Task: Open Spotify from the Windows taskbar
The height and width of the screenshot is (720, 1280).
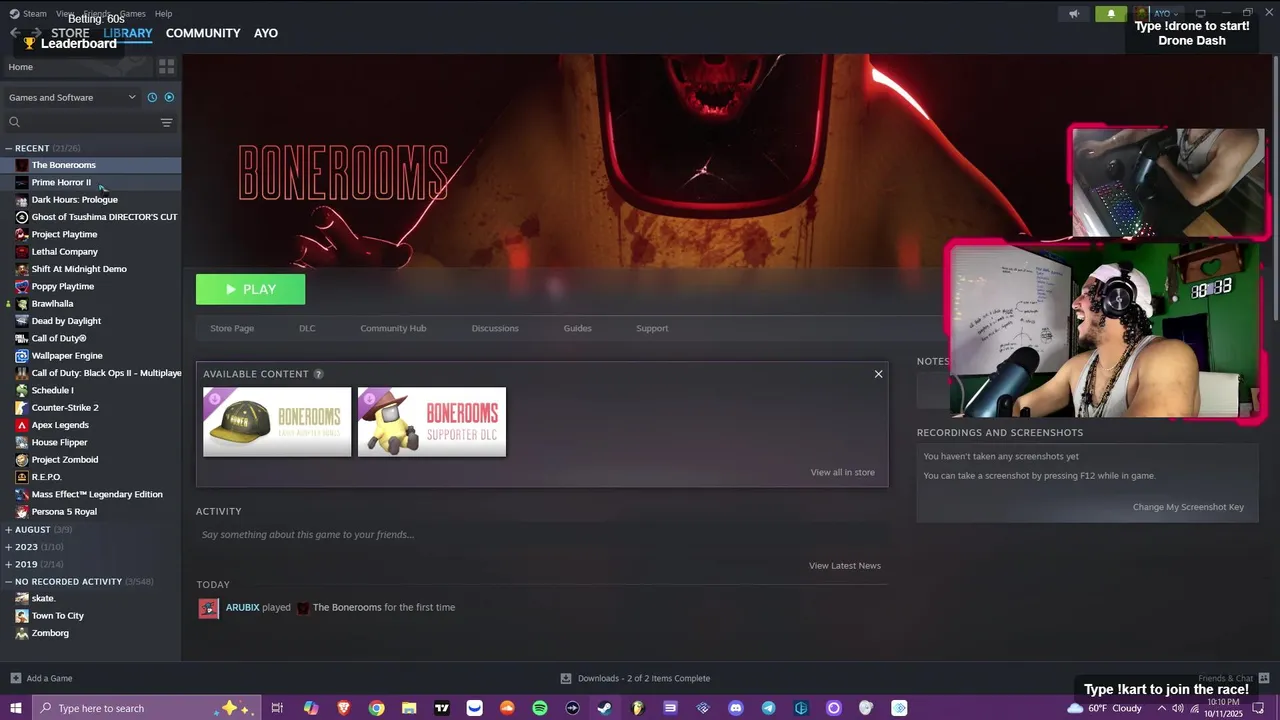Action: tap(540, 708)
